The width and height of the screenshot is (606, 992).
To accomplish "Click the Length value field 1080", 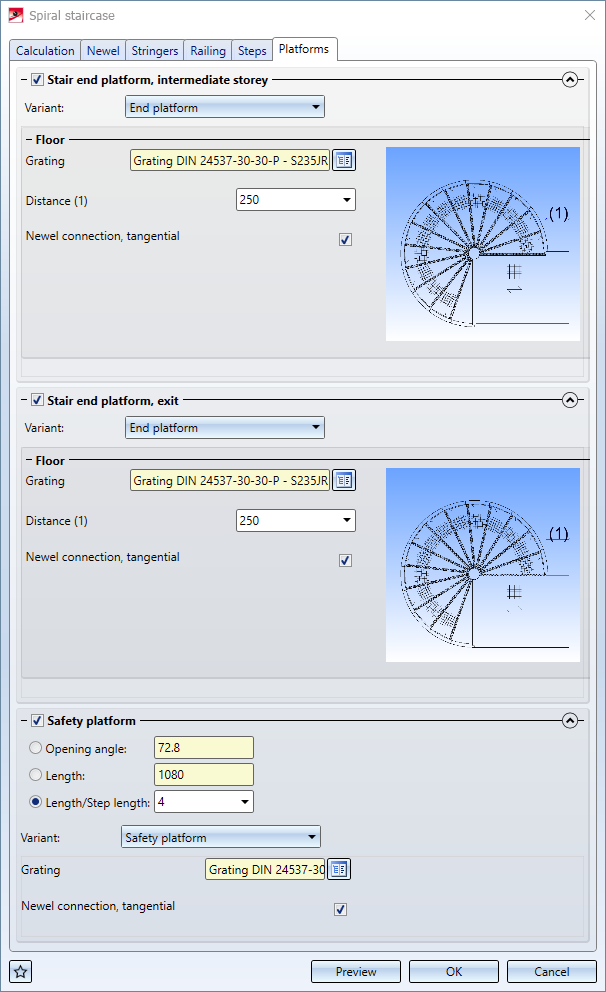I will (x=204, y=775).
